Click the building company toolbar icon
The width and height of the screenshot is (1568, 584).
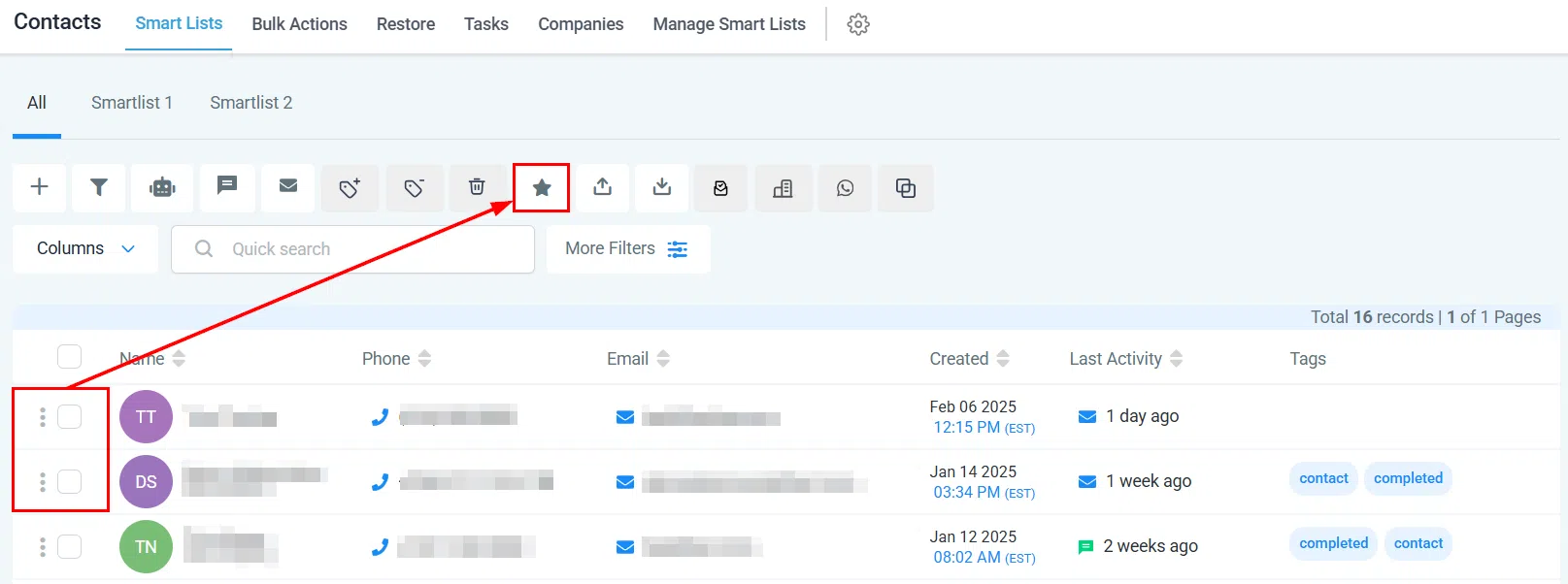tap(783, 188)
